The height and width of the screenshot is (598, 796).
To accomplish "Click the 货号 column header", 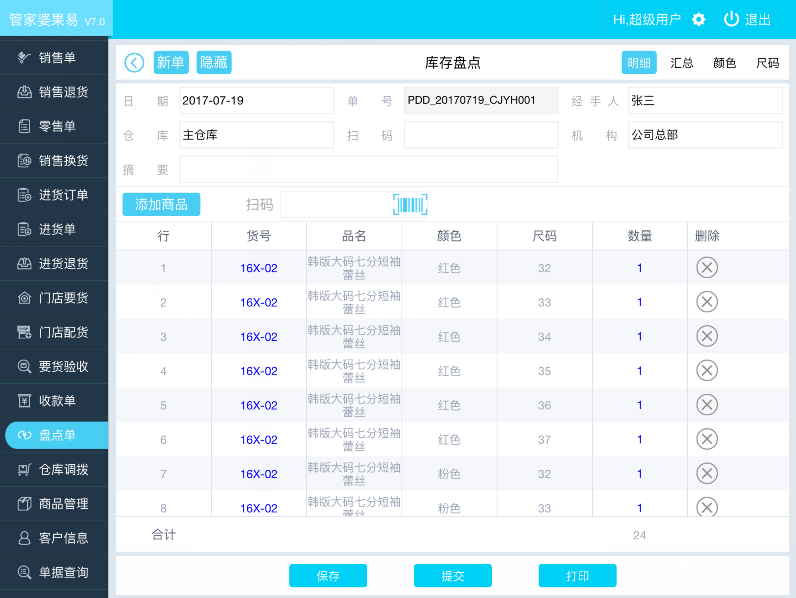I will click(x=259, y=236).
